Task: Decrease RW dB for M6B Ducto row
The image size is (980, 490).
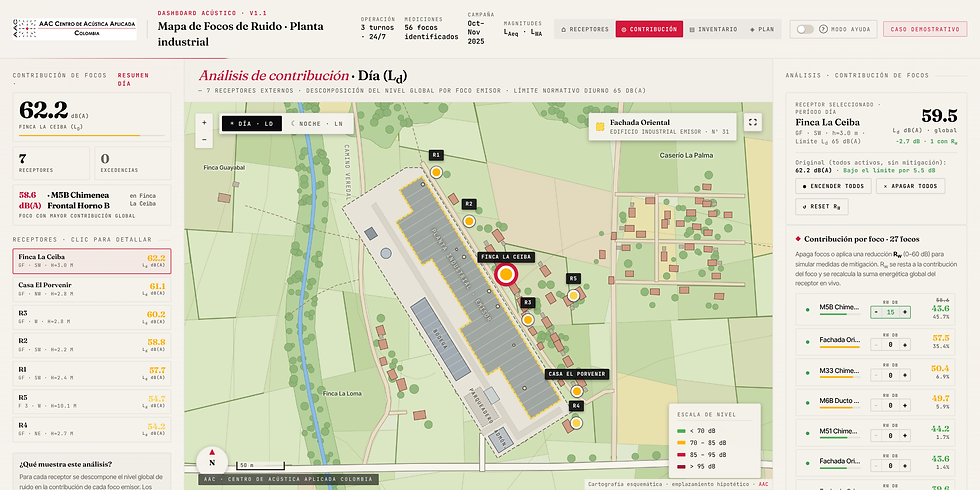Action: coord(876,406)
